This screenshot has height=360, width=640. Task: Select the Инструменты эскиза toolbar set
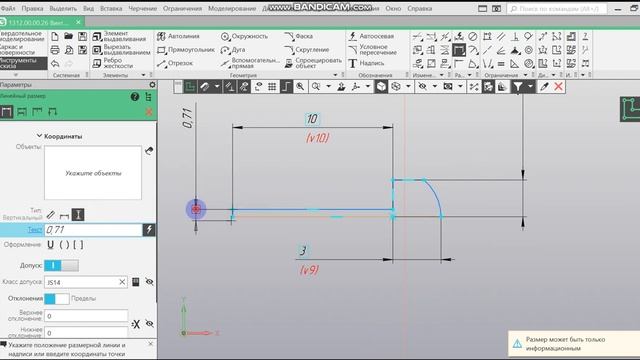pos(22,63)
